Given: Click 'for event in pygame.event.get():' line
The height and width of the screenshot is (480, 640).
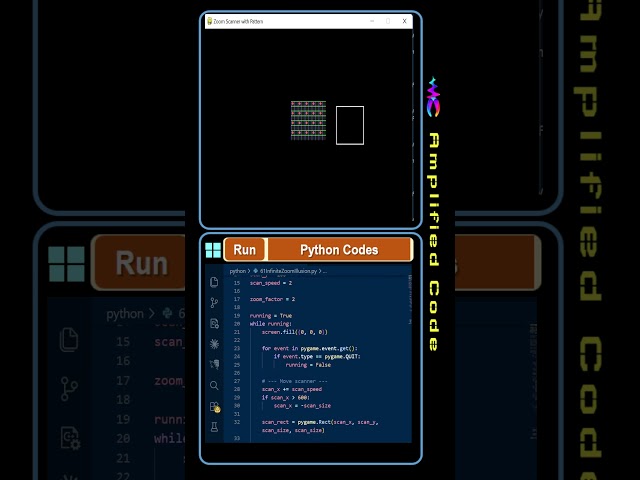Looking at the screenshot, I should [309, 348].
